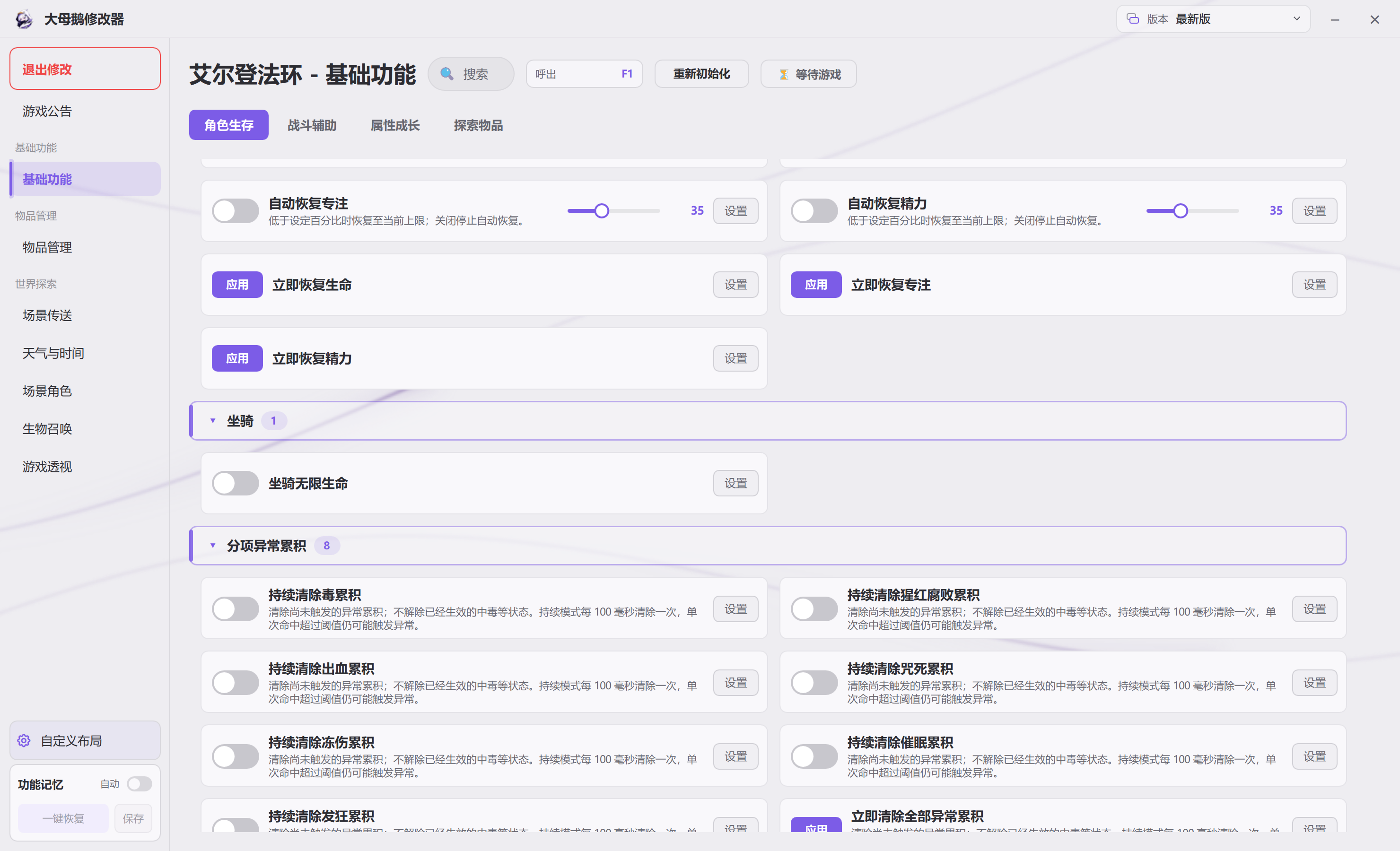The image size is (1400, 851).
Task: Apply 立即恢复生命
Action: point(237,285)
